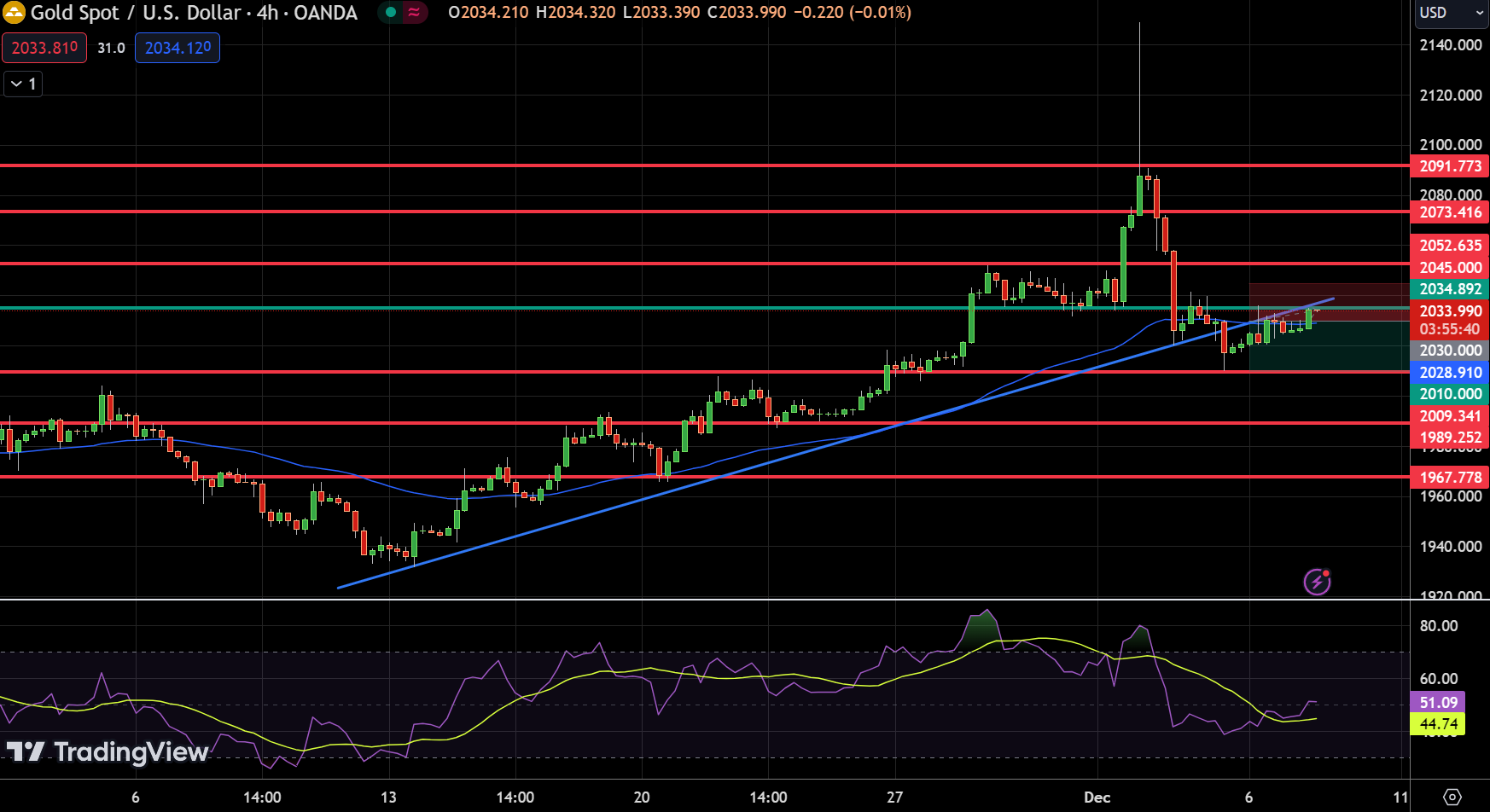Click the blue 2028.910 moving average label
1490x812 pixels.
pyautogui.click(x=1450, y=373)
